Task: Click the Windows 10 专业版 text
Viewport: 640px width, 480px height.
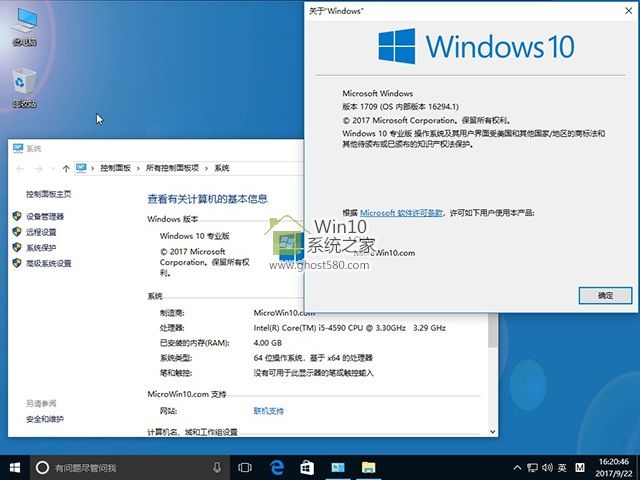Action: [x=195, y=236]
